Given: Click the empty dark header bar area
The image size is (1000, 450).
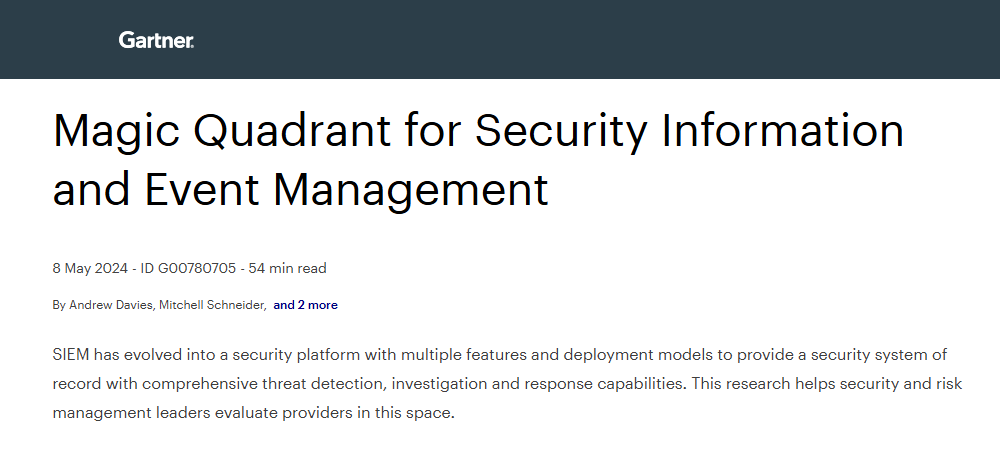Looking at the screenshot, I should pos(600,40).
